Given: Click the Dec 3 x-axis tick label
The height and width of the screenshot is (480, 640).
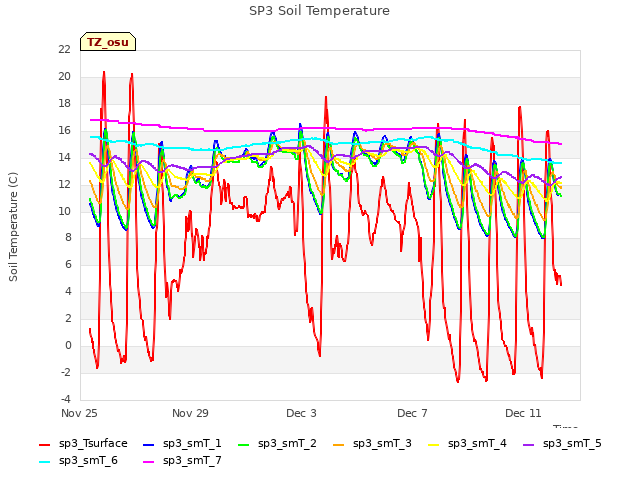Looking at the screenshot, I should coord(301,413).
